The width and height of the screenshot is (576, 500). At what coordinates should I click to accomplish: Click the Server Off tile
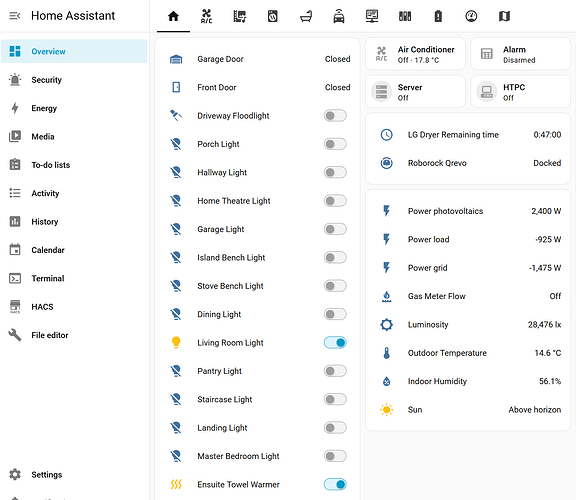tap(415, 92)
